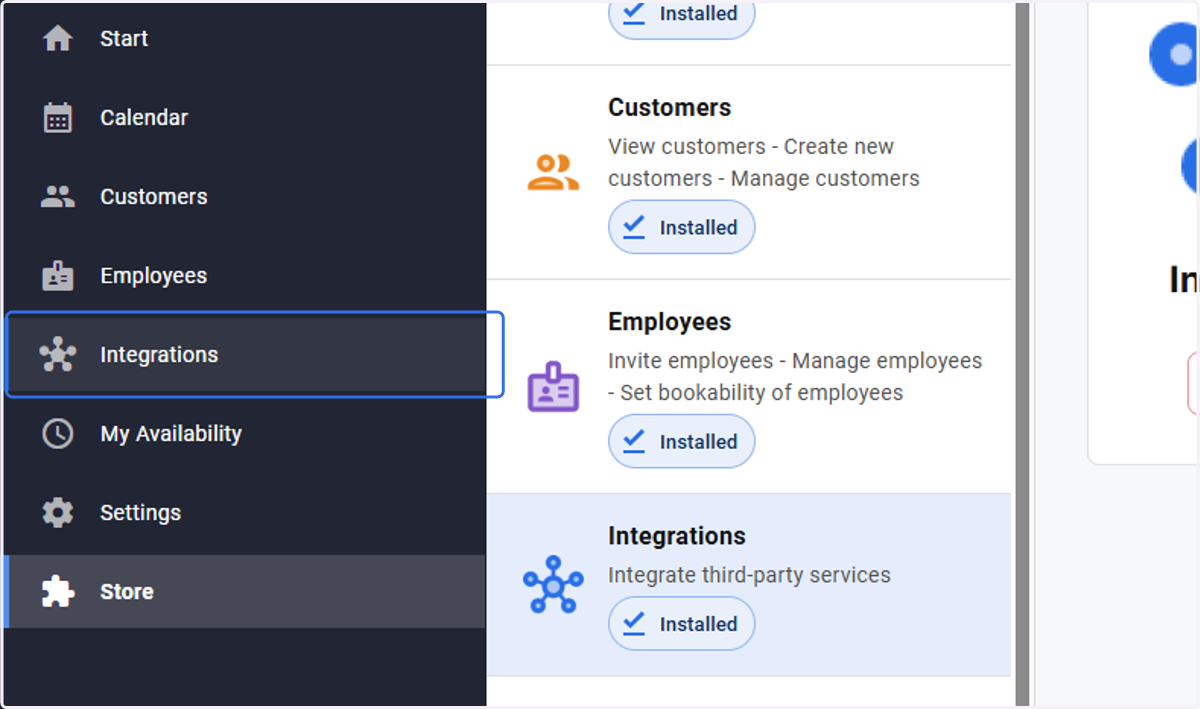Go to Employees in the sidebar
Image resolution: width=1200 pixels, height=709 pixels.
245,276
